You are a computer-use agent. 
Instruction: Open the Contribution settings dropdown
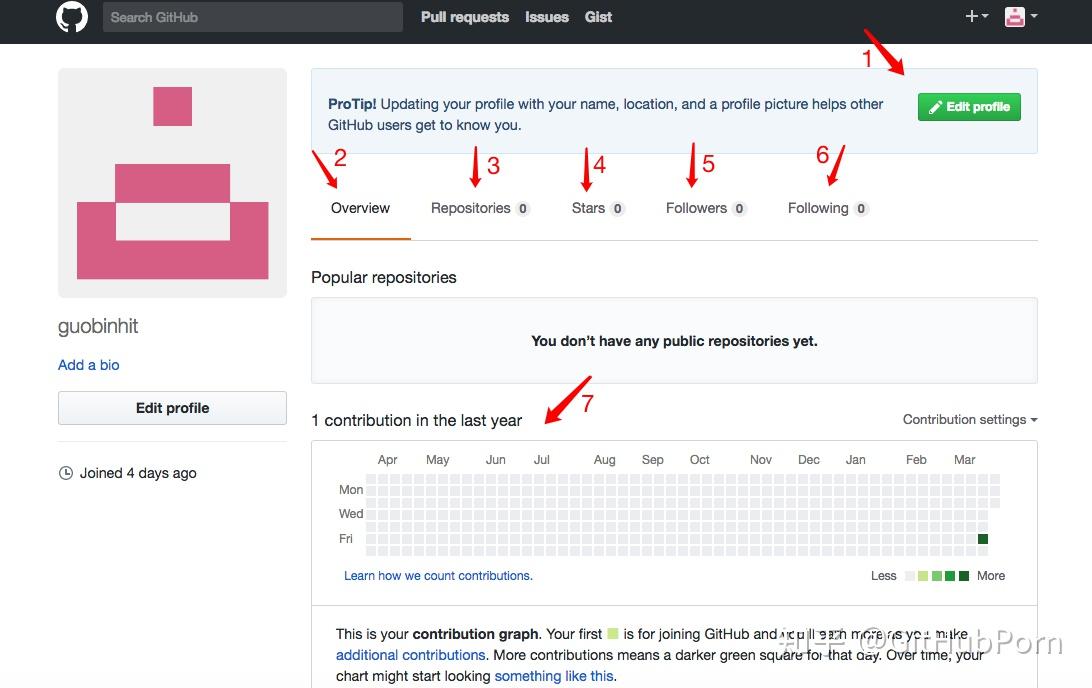pyautogui.click(x=968, y=419)
